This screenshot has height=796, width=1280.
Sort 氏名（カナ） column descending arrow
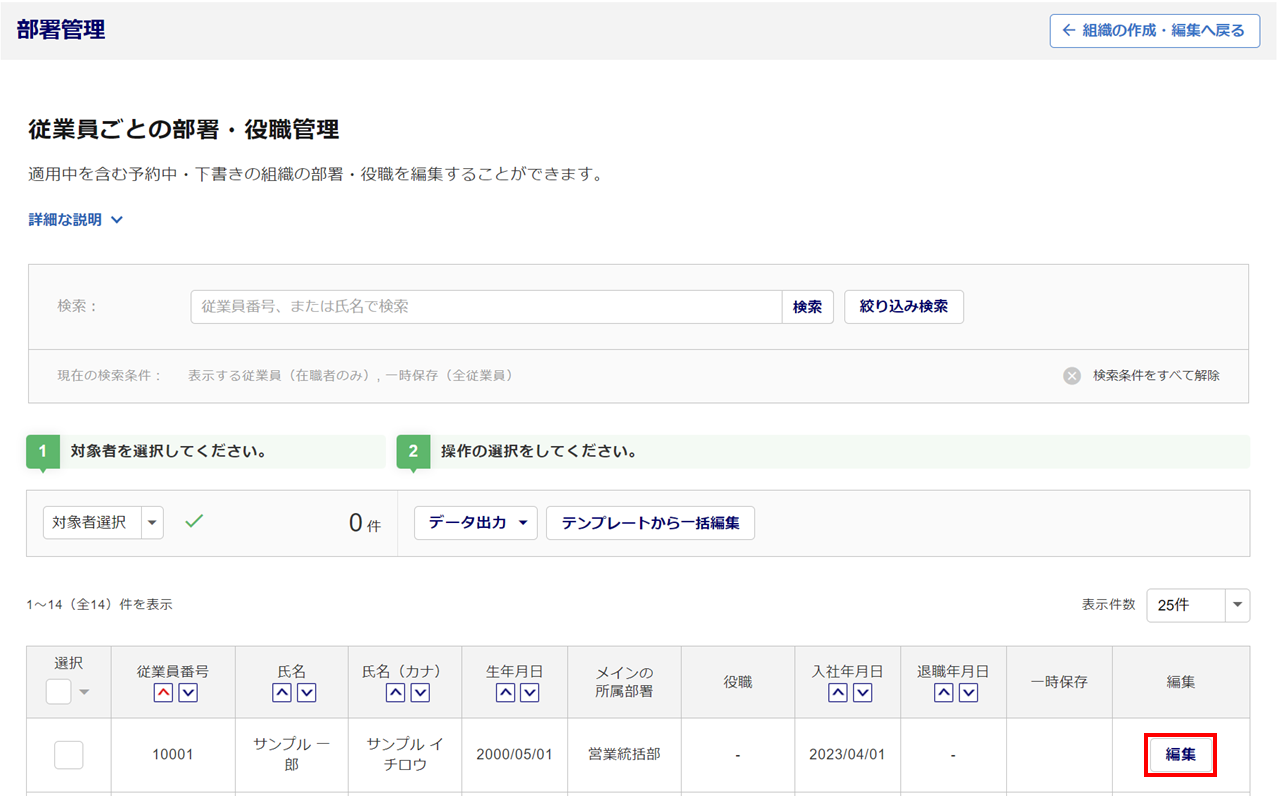pyautogui.click(x=420, y=693)
